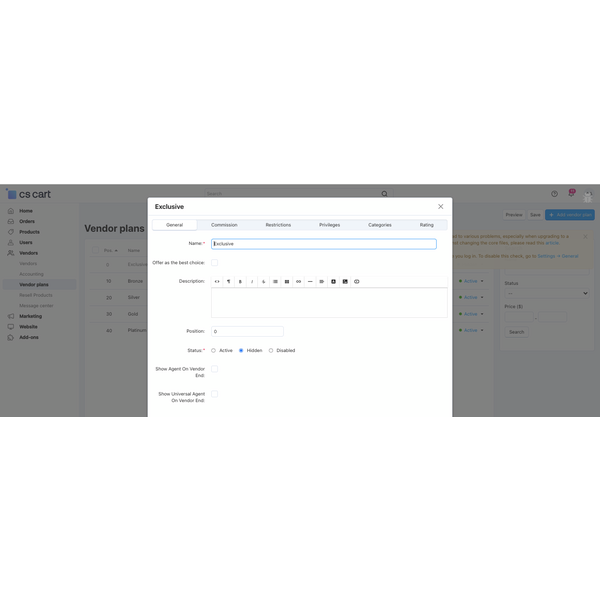
Task: Click the Add vendor plan button
Action: click(x=570, y=215)
